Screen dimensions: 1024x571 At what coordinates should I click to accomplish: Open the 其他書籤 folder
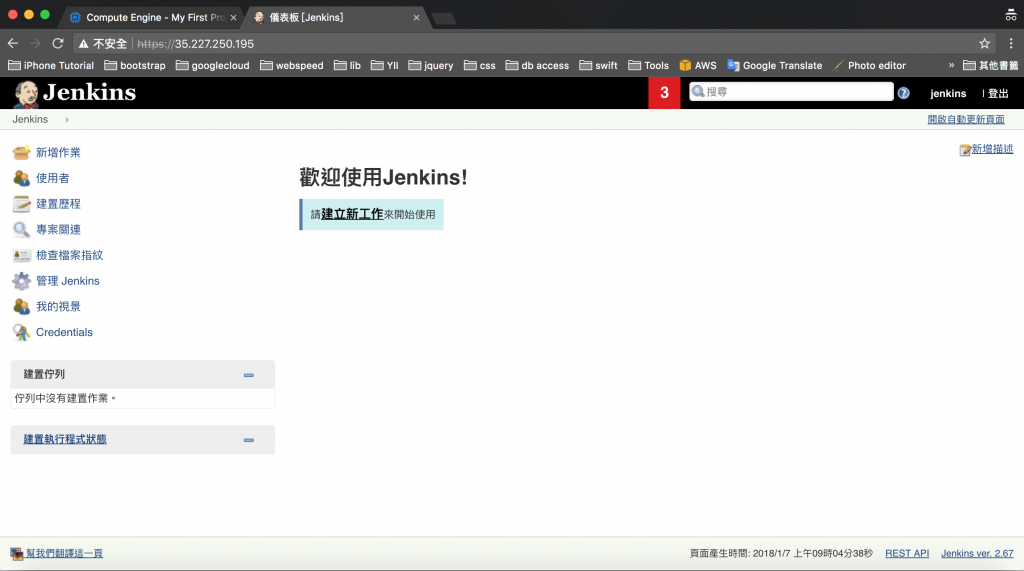click(991, 65)
